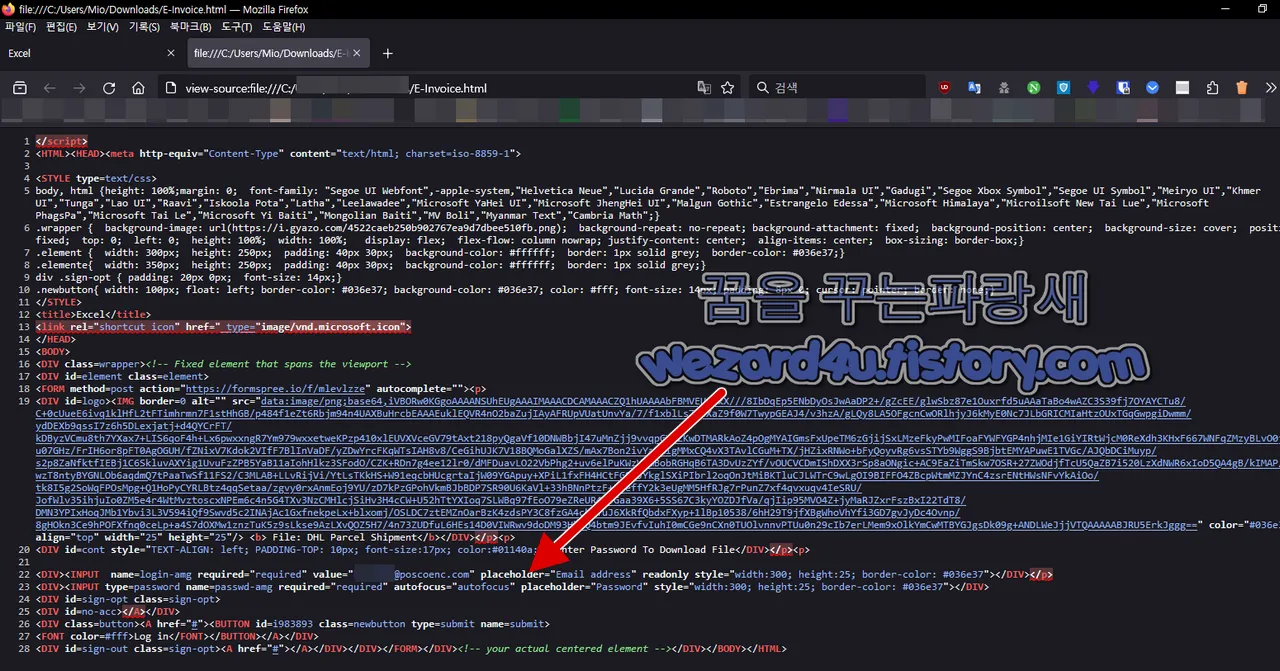
Task: Open the 도구(T) menu
Action: [237, 27]
